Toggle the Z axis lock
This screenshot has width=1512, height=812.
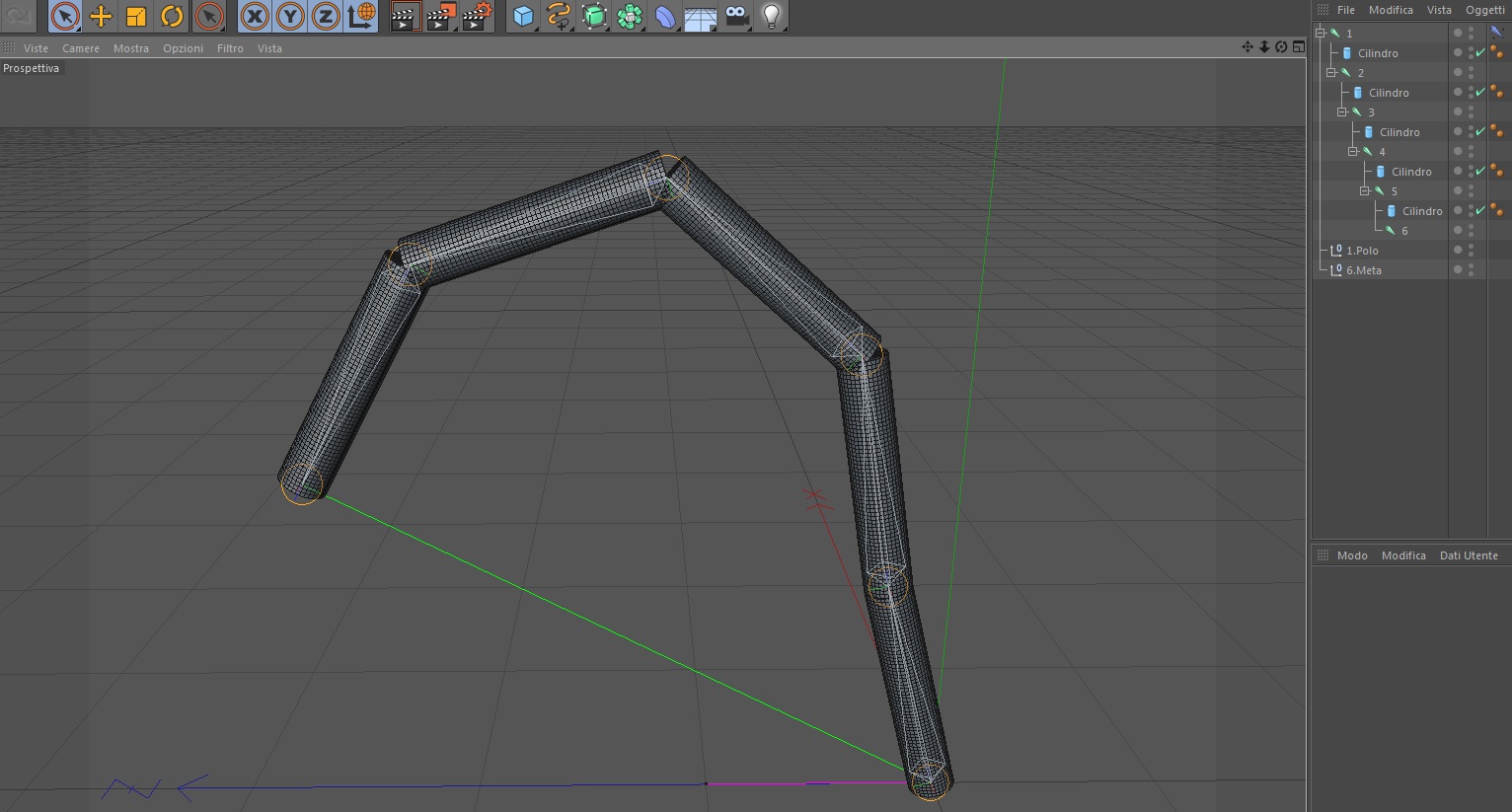coord(326,16)
